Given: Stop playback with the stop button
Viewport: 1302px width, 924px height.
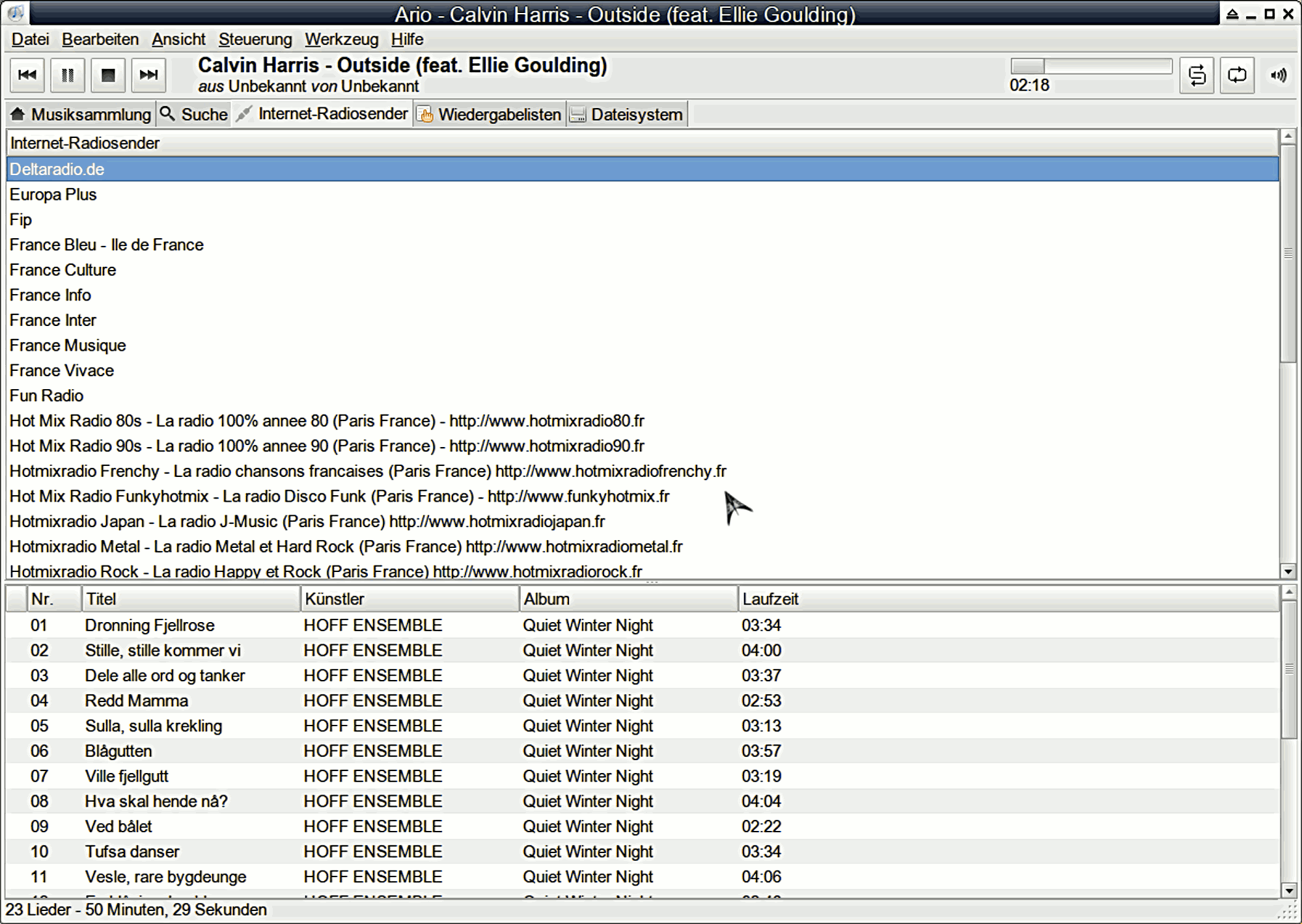Looking at the screenshot, I should point(108,75).
